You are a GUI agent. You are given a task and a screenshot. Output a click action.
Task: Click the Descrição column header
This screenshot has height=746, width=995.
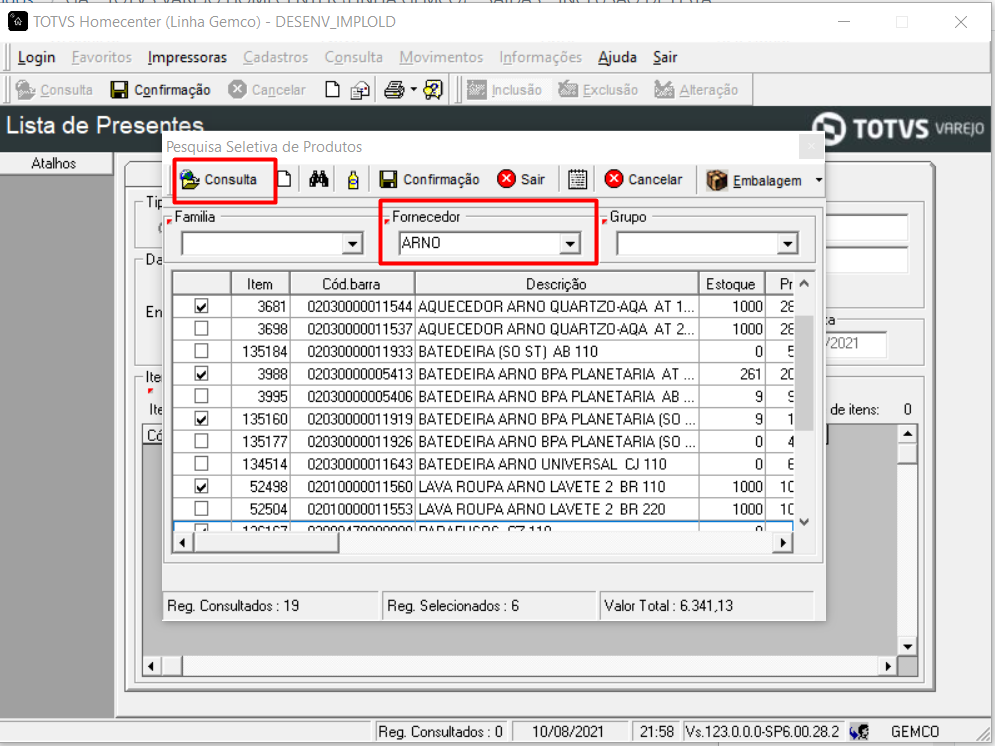556,284
